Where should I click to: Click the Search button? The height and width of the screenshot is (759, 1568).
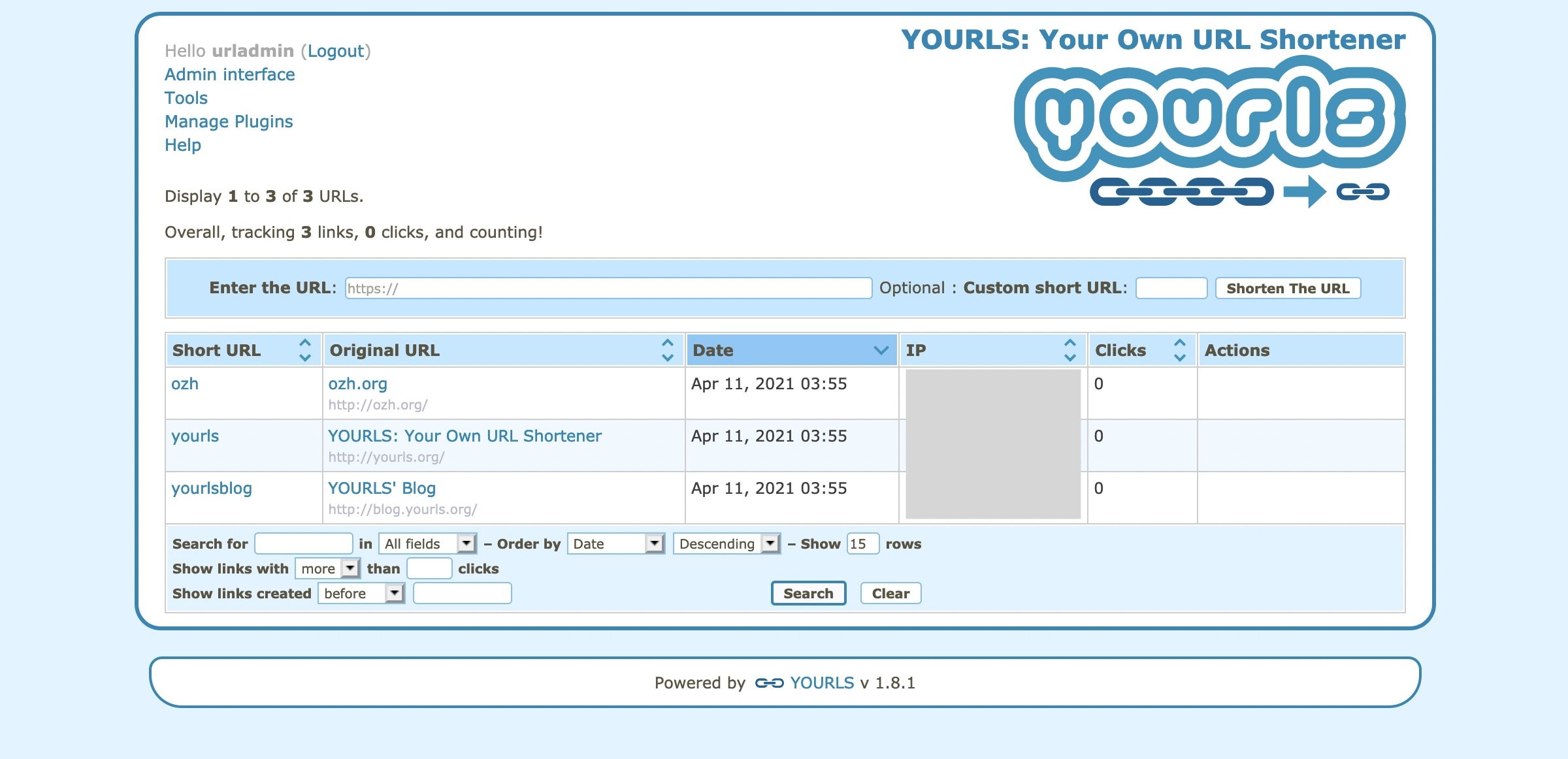point(808,593)
